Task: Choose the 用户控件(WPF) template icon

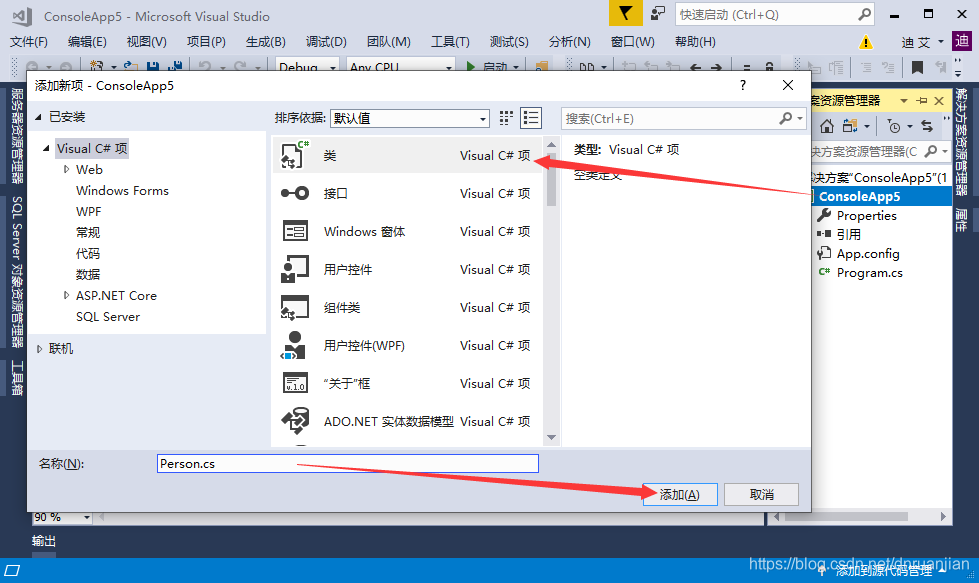Action: (293, 345)
